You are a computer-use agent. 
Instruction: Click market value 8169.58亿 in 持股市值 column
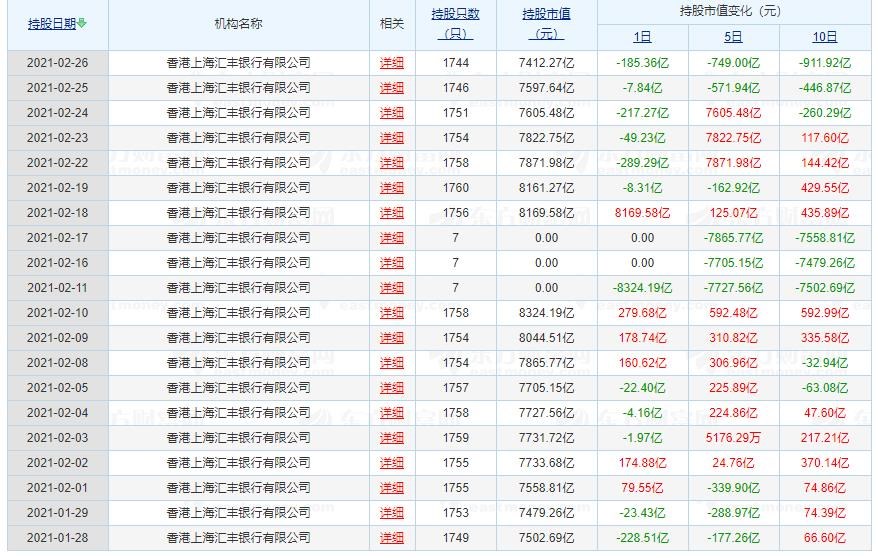[x=546, y=213]
